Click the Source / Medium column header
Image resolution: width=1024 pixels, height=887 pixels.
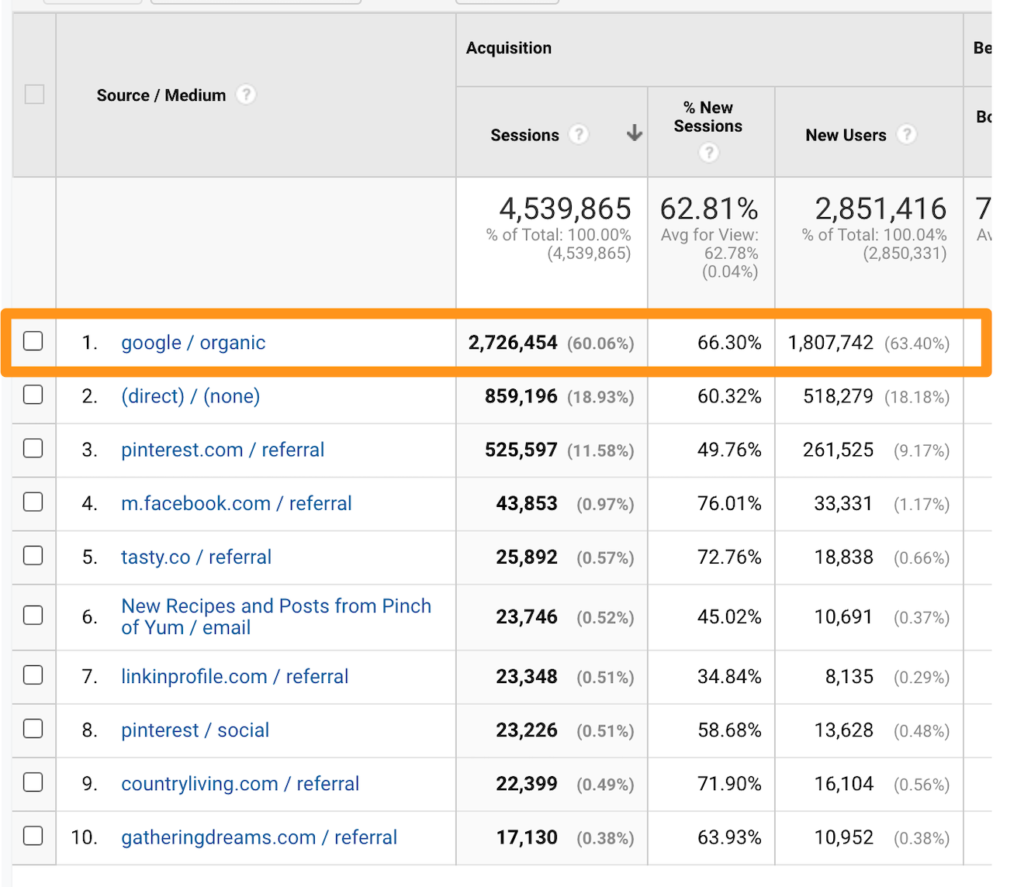(161, 95)
